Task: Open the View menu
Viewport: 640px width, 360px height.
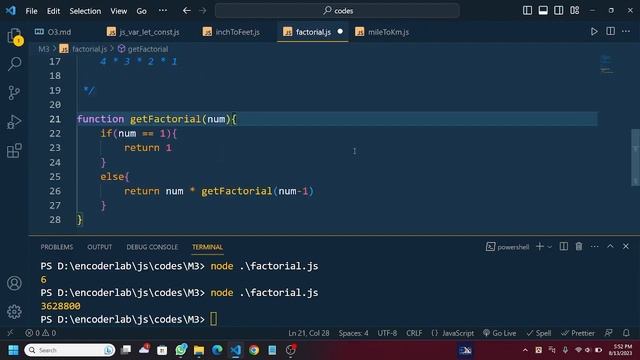Action: pyautogui.click(x=118, y=11)
